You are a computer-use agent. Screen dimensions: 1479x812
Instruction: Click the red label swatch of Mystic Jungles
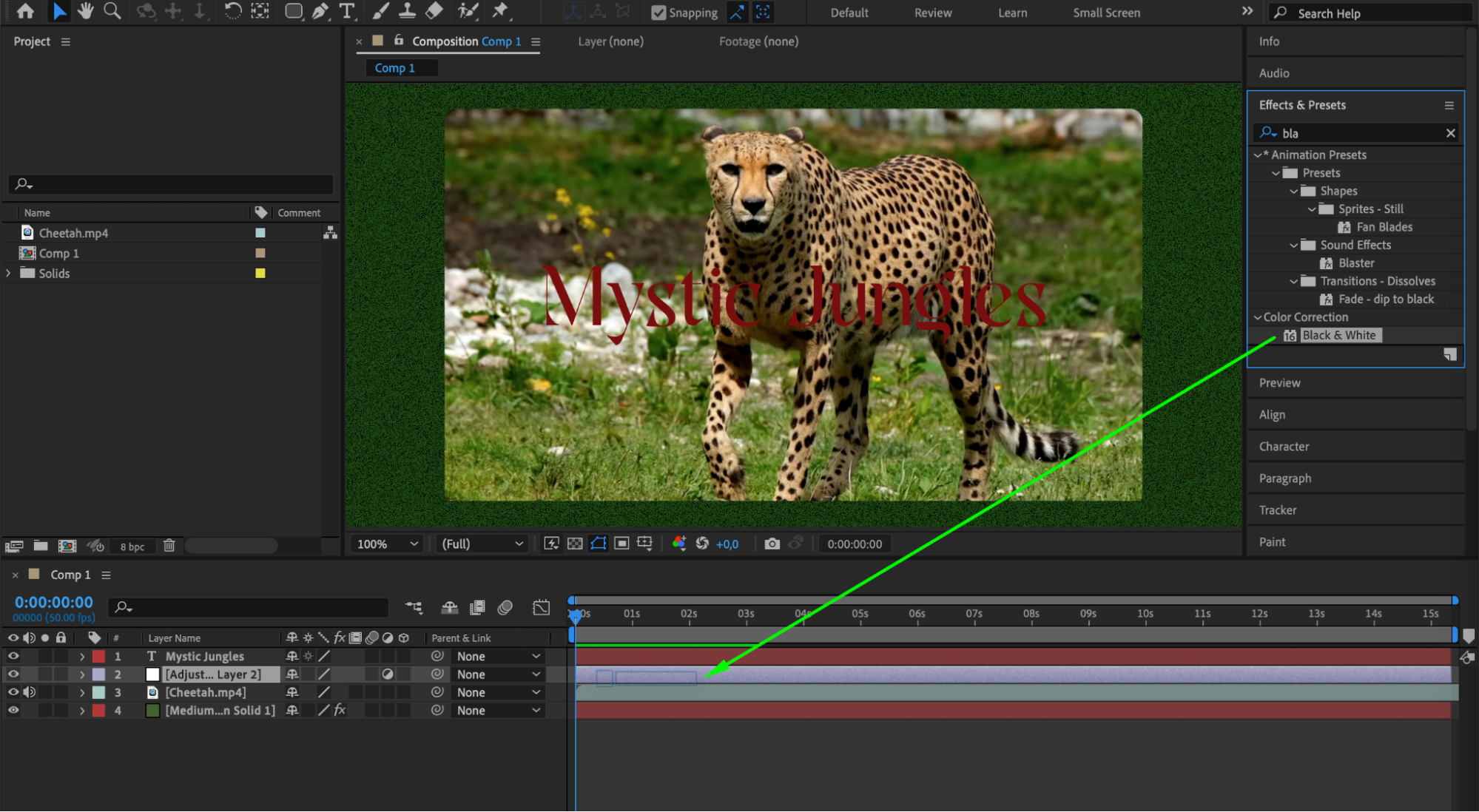(x=98, y=656)
